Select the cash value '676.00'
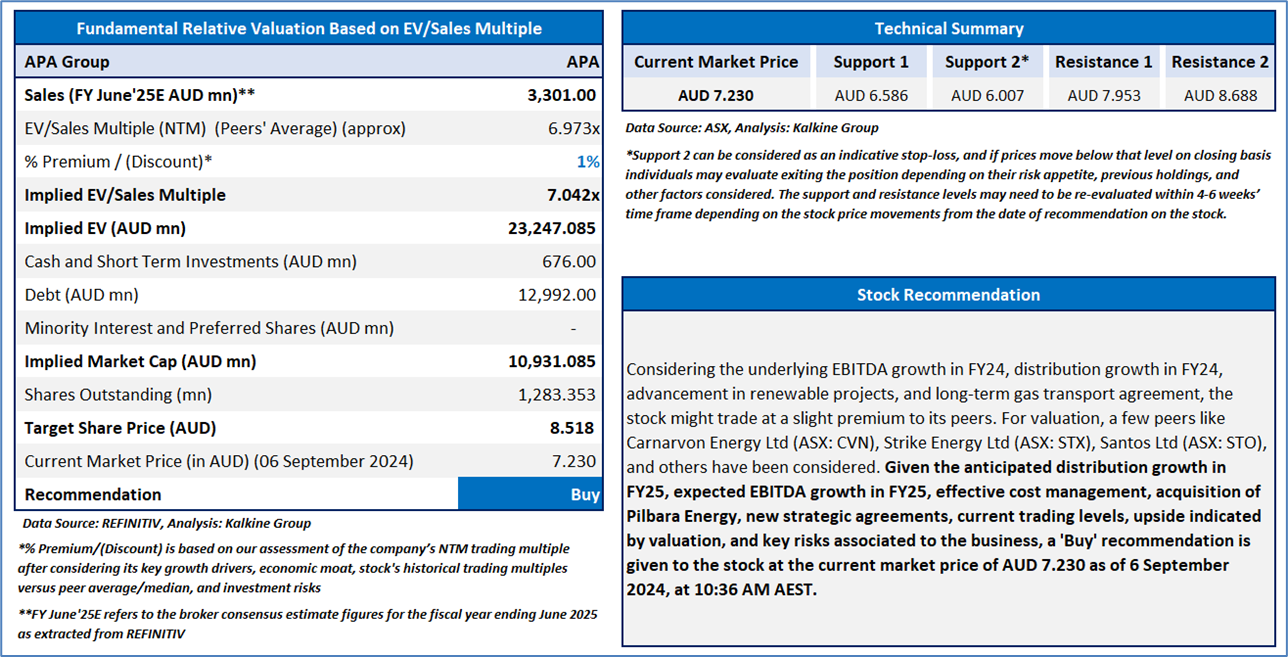 (570, 262)
